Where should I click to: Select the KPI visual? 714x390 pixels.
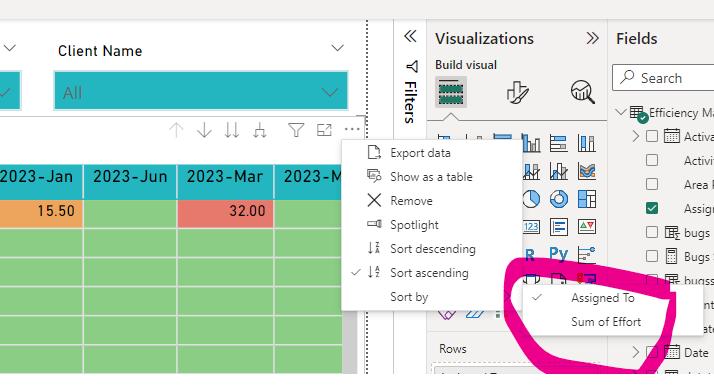(586, 226)
